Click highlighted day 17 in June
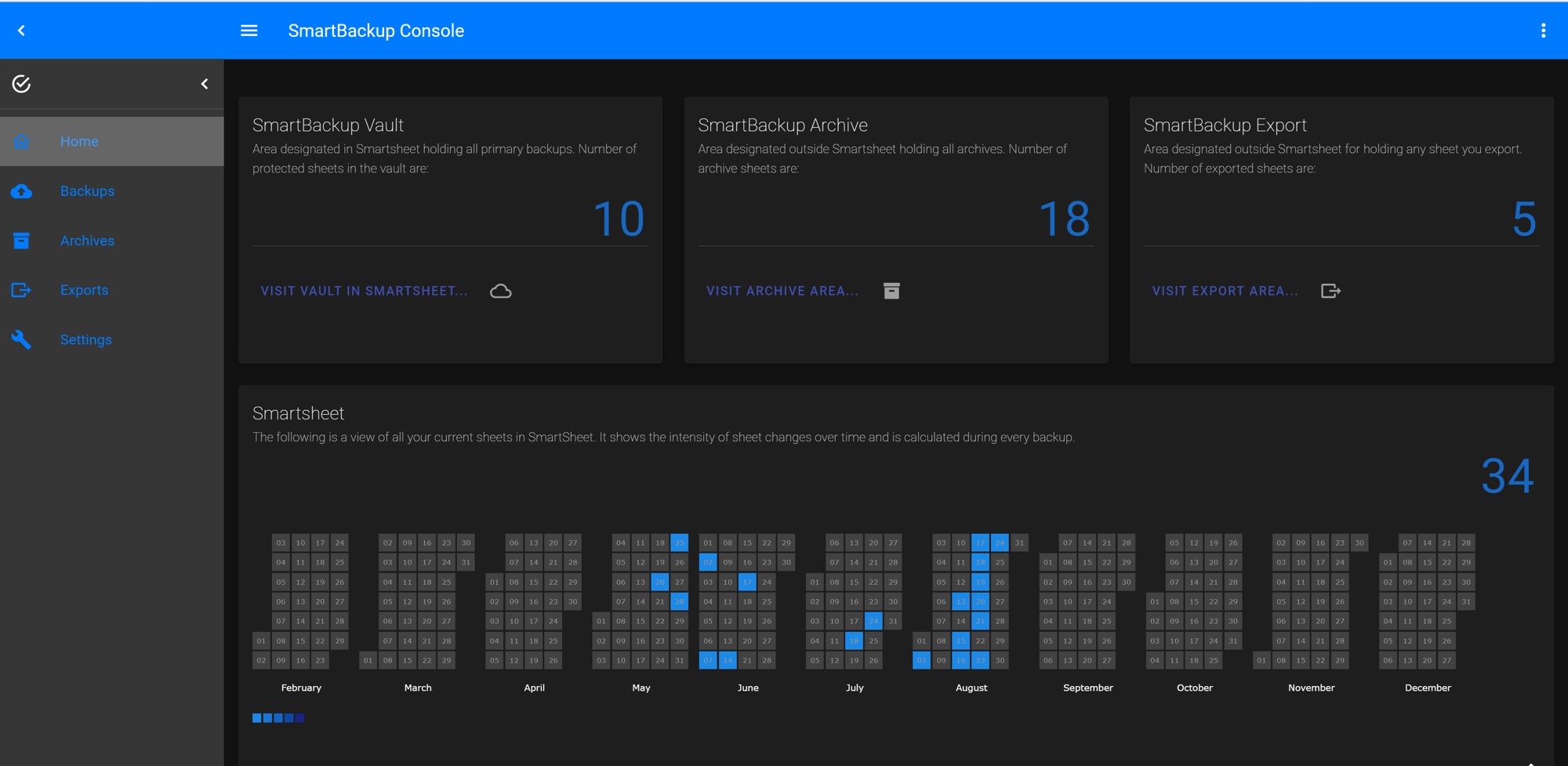 (x=747, y=582)
